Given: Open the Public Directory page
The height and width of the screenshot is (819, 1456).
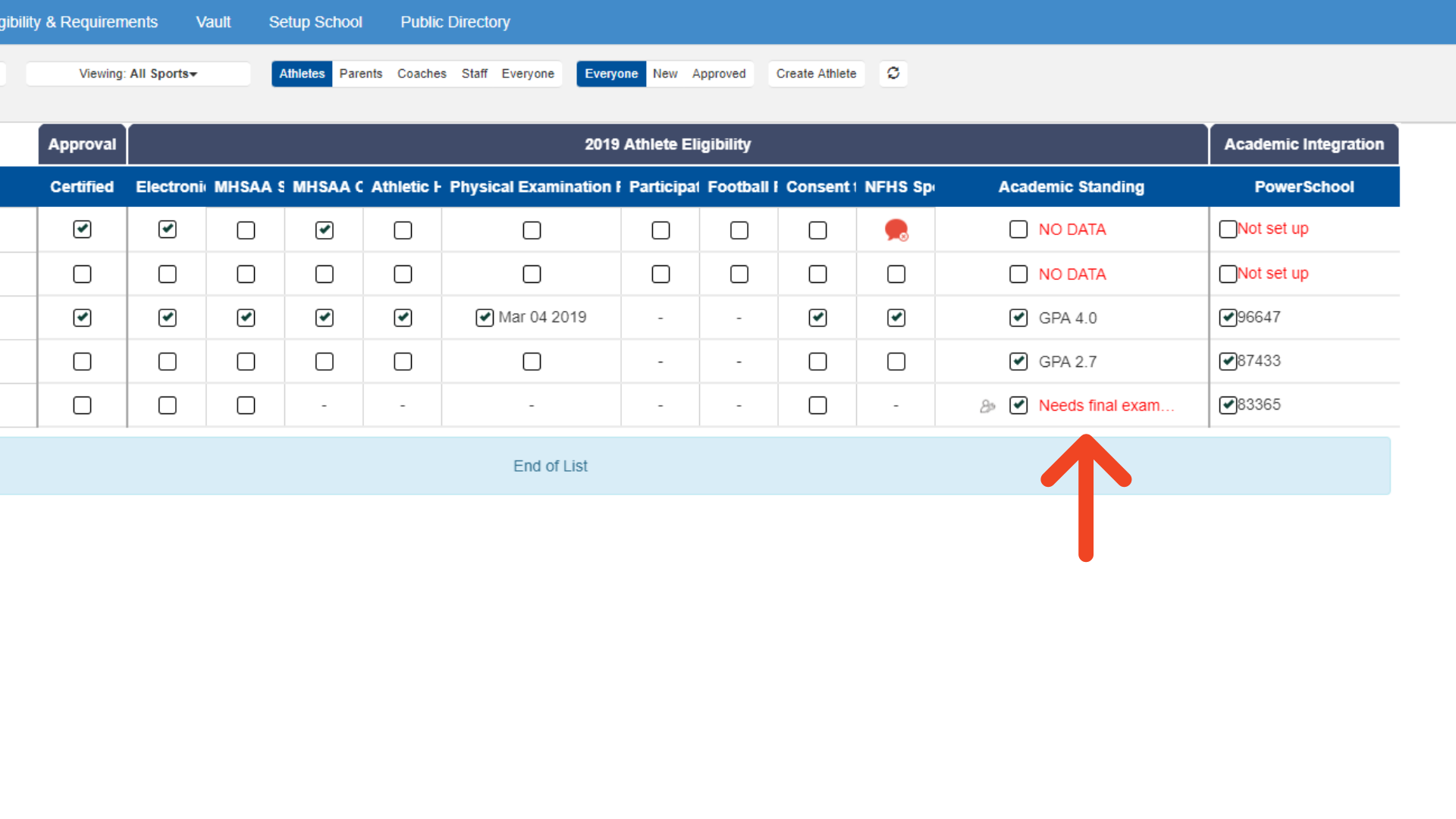Looking at the screenshot, I should pos(455,22).
